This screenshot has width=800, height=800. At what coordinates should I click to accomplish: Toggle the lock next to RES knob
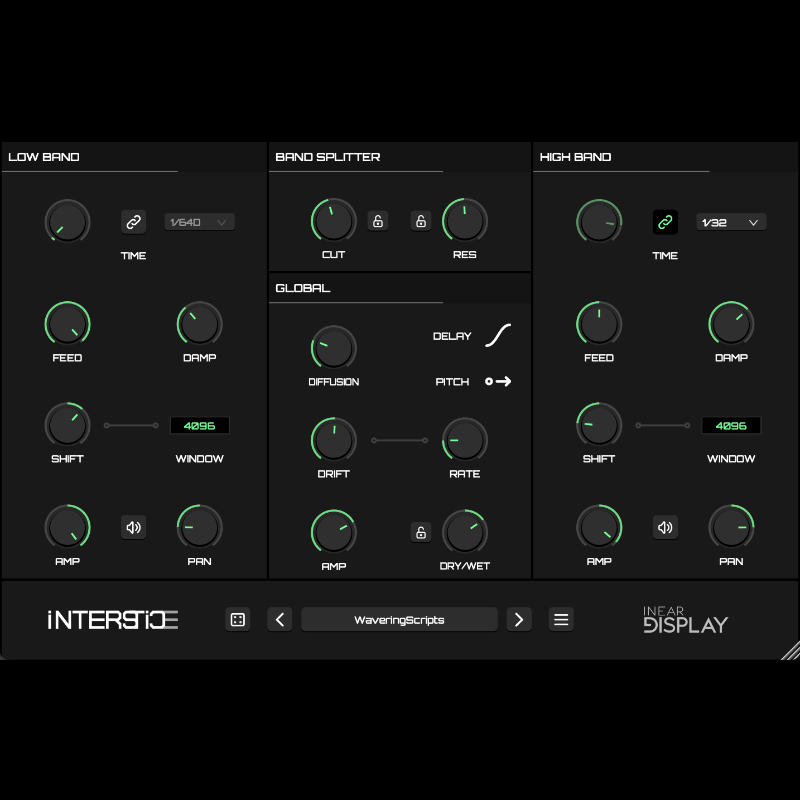[421, 221]
